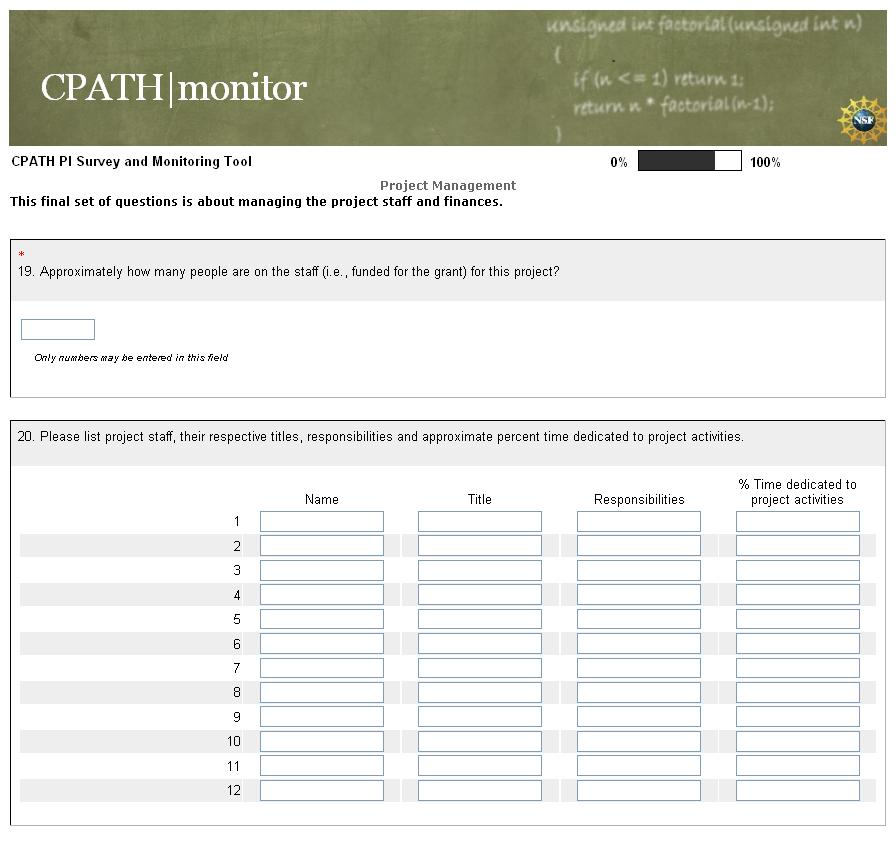Click the Title field in row 8
The width and height of the screenshot is (896, 841).
coord(480,692)
